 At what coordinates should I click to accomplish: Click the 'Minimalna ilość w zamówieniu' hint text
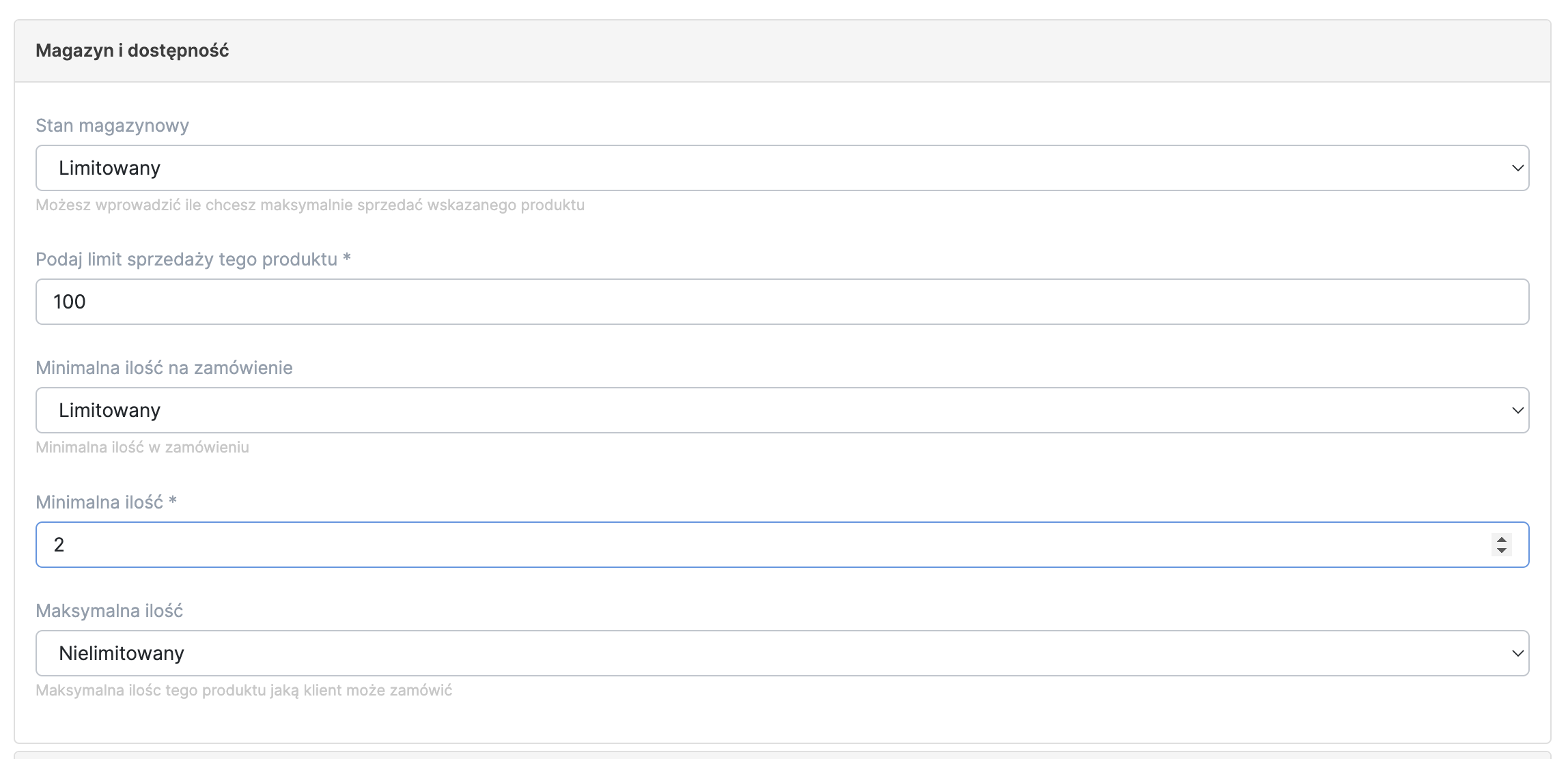pyautogui.click(x=142, y=447)
